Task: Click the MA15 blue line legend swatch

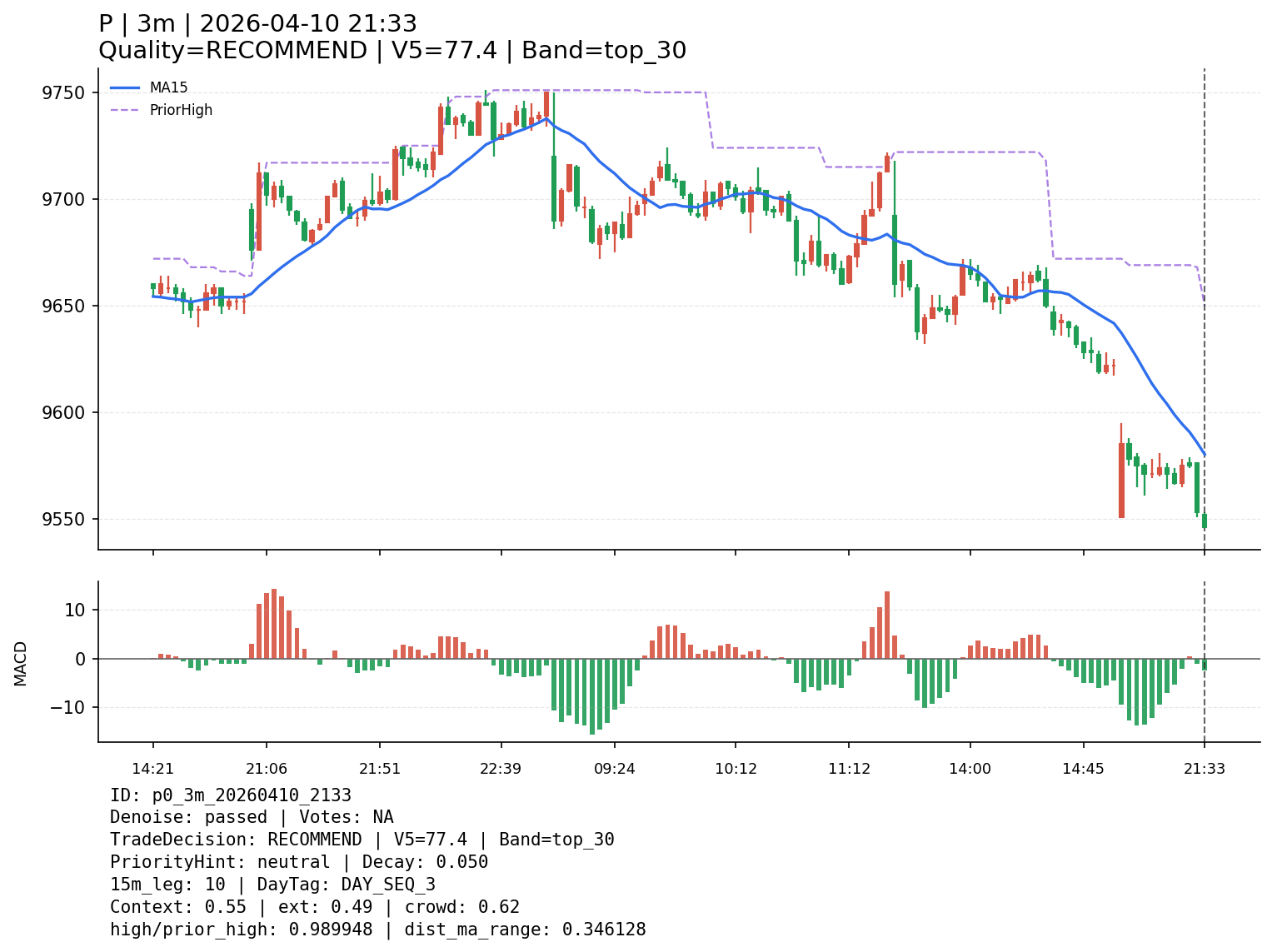Action: tap(126, 87)
